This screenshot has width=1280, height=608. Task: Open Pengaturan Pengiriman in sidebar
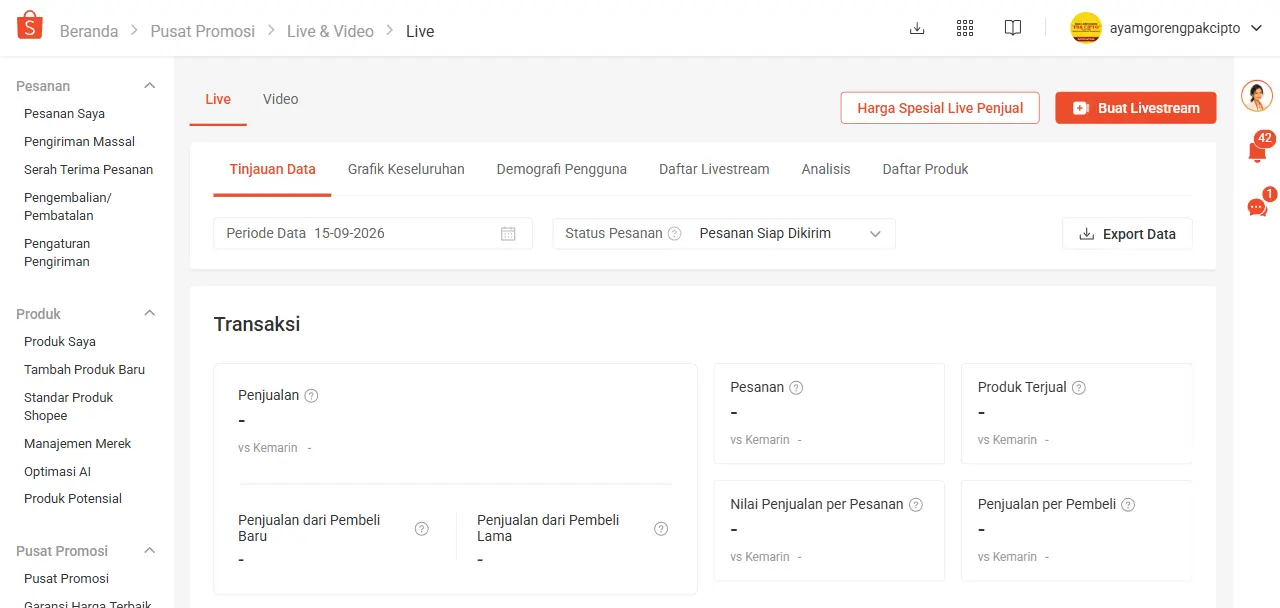point(57,253)
